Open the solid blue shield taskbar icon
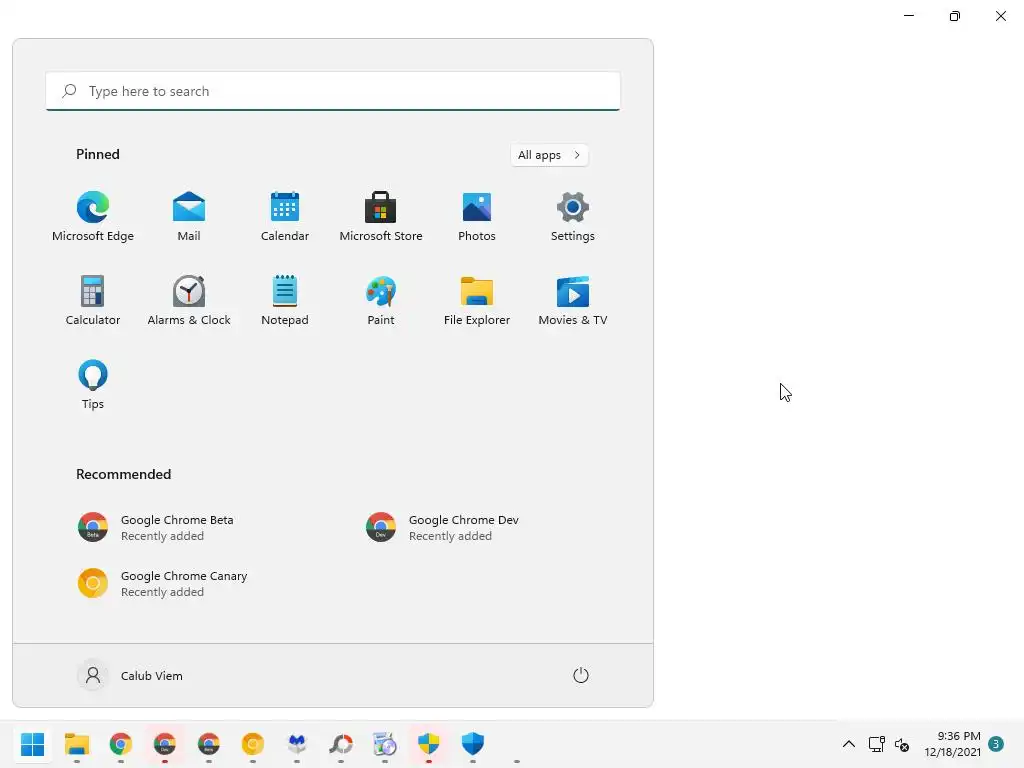Viewport: 1024px width, 768px height. (x=473, y=744)
